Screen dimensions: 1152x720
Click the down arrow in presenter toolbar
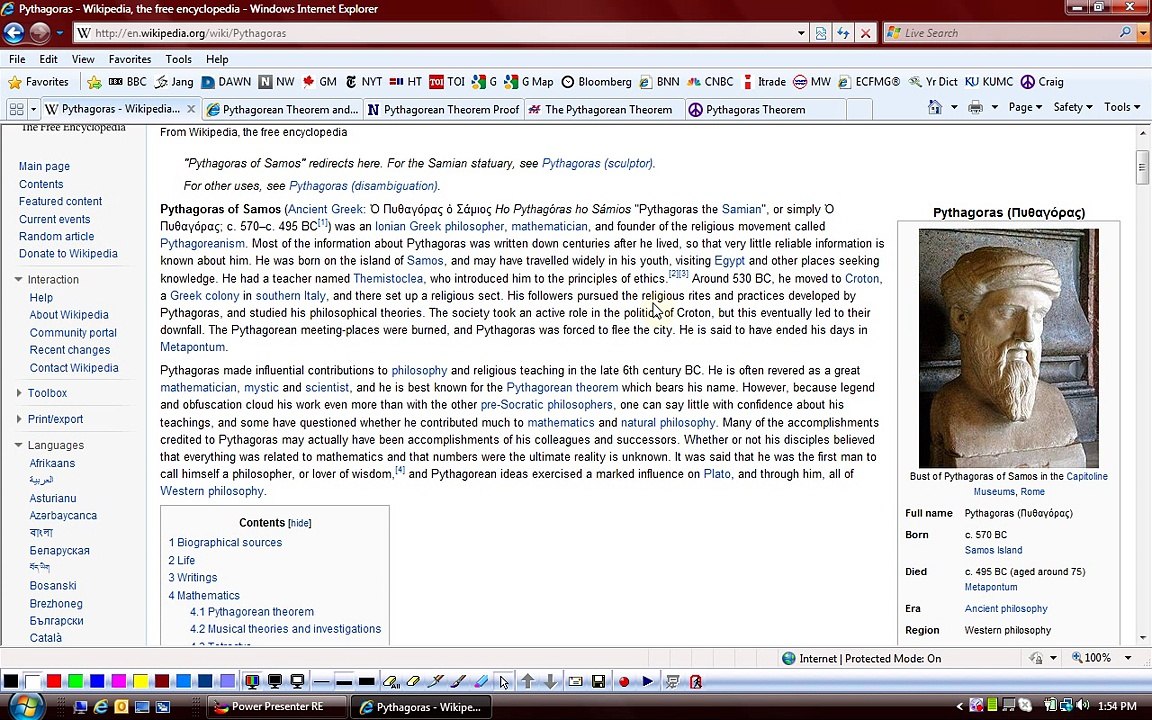point(550,682)
